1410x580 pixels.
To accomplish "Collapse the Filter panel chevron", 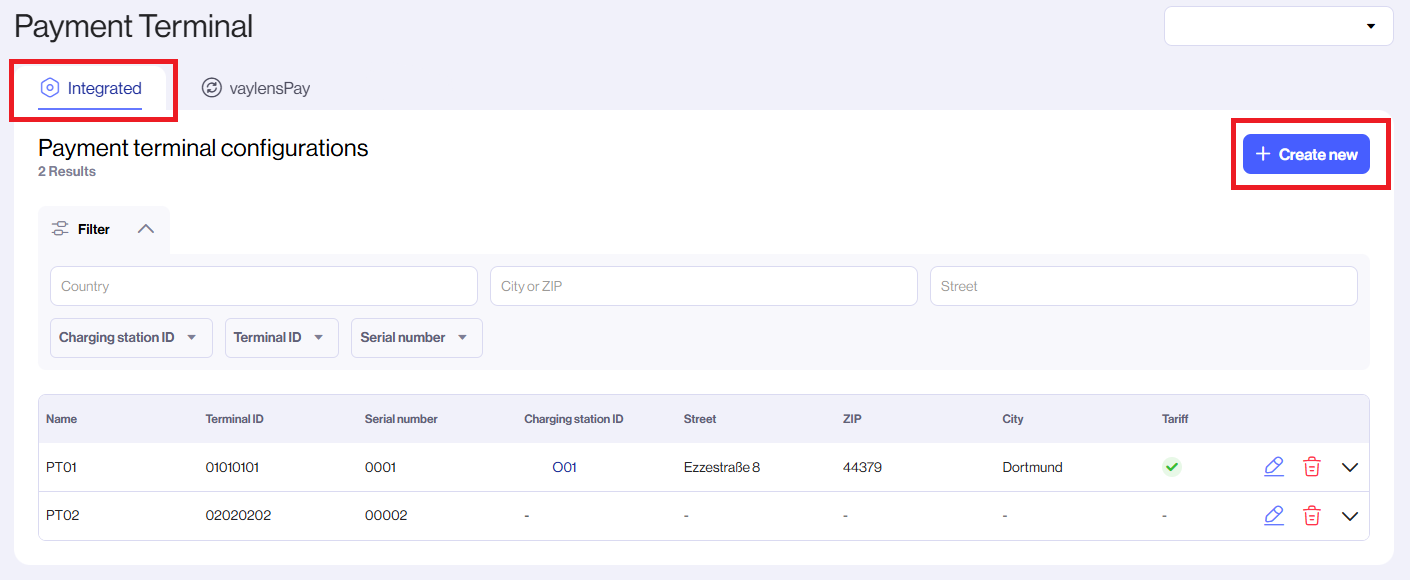I will coord(146,229).
